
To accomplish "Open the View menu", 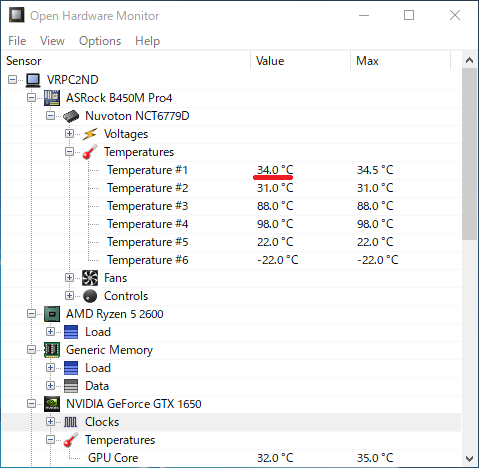I will coord(52,41).
